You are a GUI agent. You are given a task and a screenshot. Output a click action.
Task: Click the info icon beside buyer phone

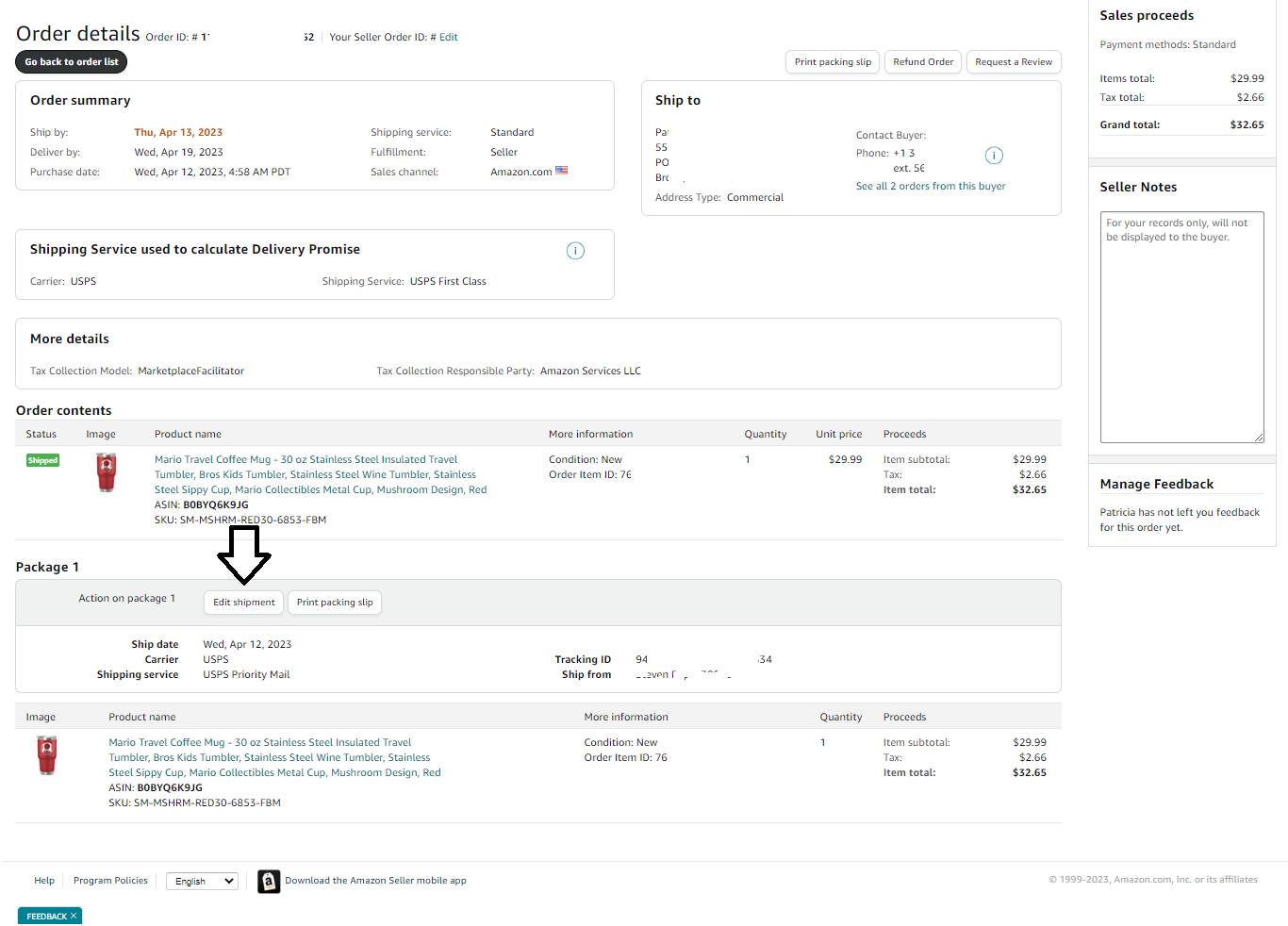point(994,156)
